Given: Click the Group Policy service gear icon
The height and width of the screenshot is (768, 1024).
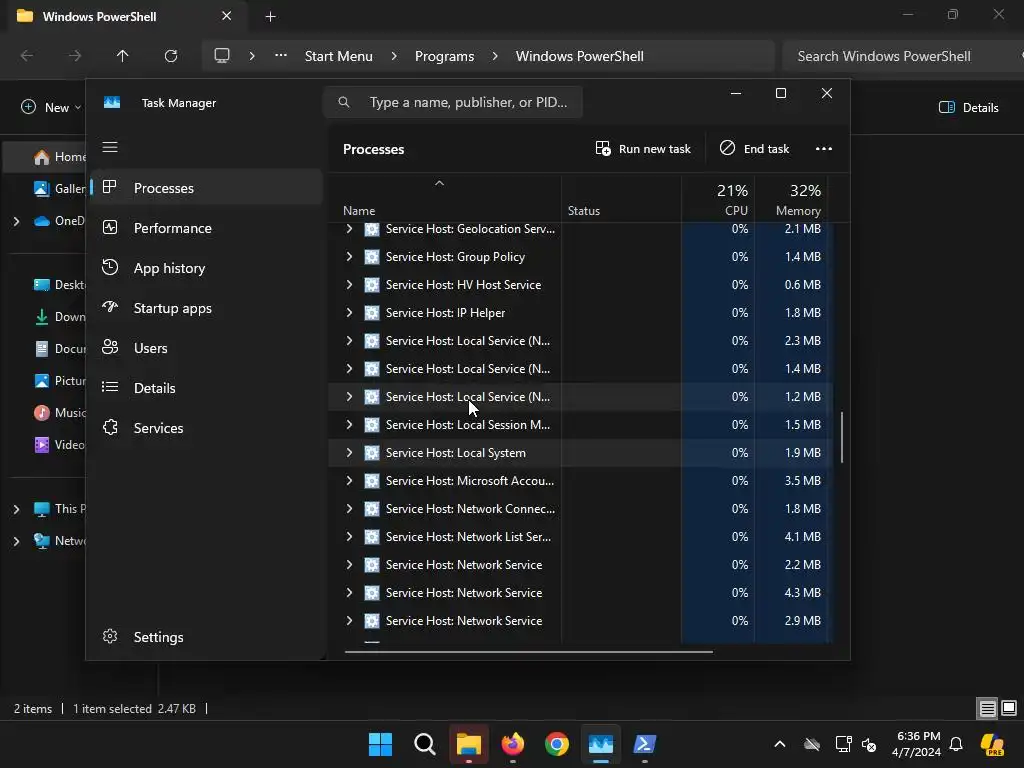Looking at the screenshot, I should (372, 257).
